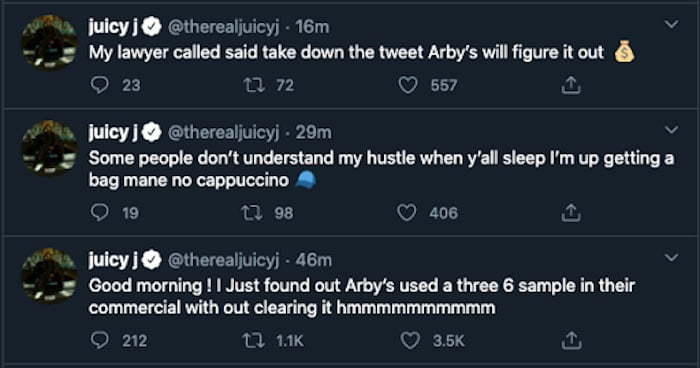Reply to the Good morning tweet with 212 comments
This screenshot has height=368, width=700.
pyautogui.click(x=99, y=340)
